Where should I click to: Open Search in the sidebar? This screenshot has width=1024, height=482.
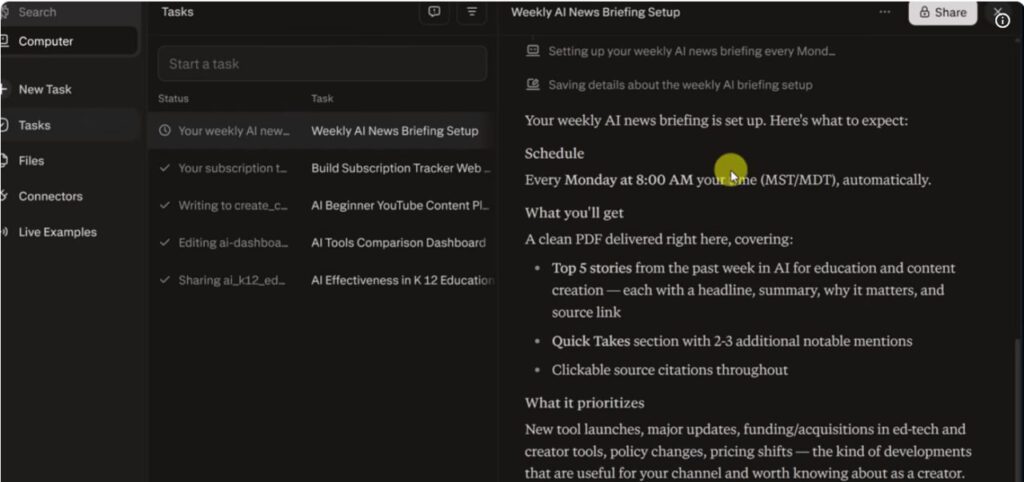point(37,12)
